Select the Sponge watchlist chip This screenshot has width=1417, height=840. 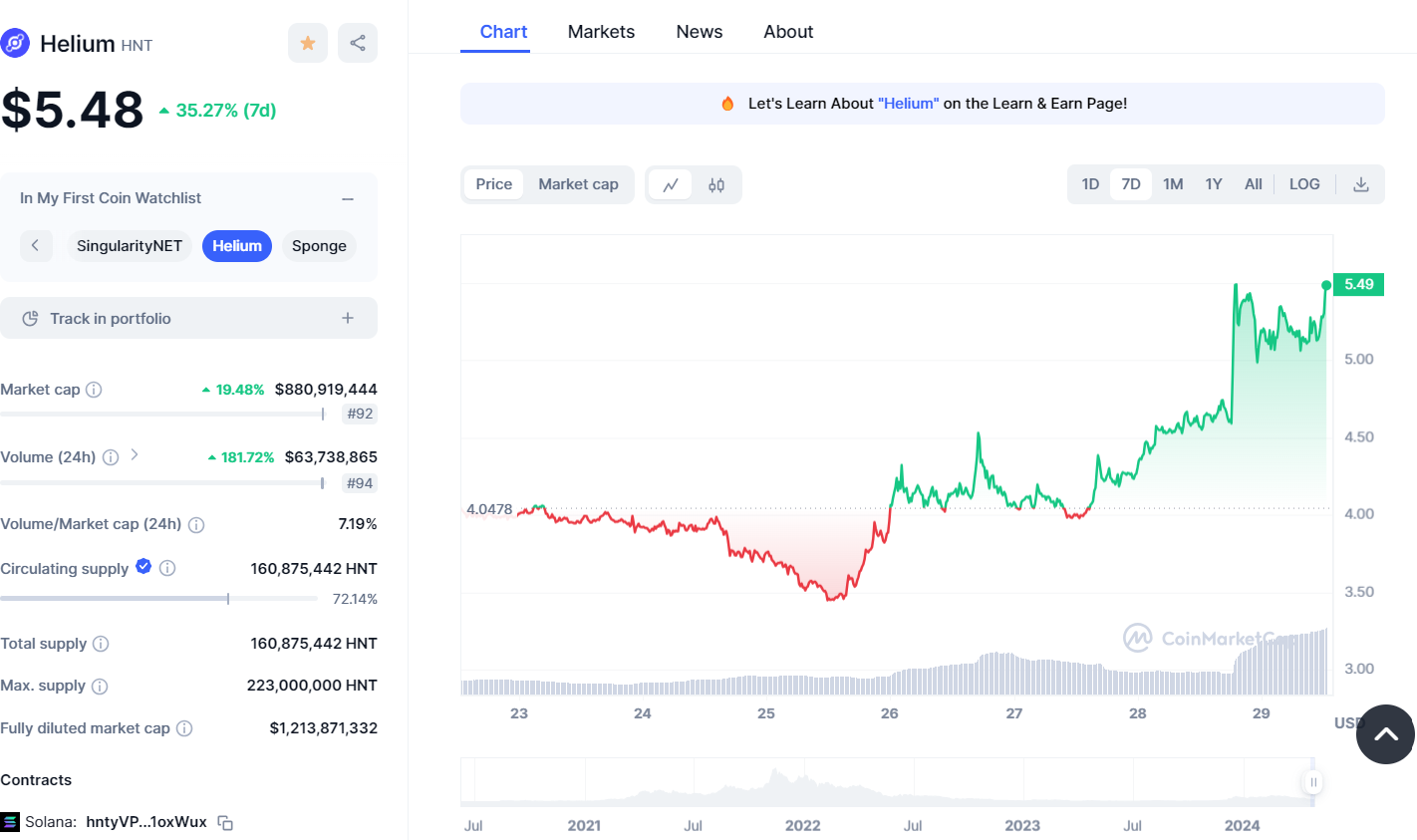[319, 246]
